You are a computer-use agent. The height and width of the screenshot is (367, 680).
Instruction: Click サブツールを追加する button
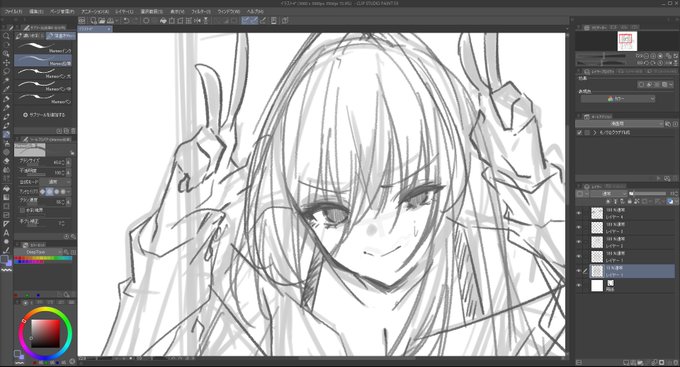click(44, 115)
